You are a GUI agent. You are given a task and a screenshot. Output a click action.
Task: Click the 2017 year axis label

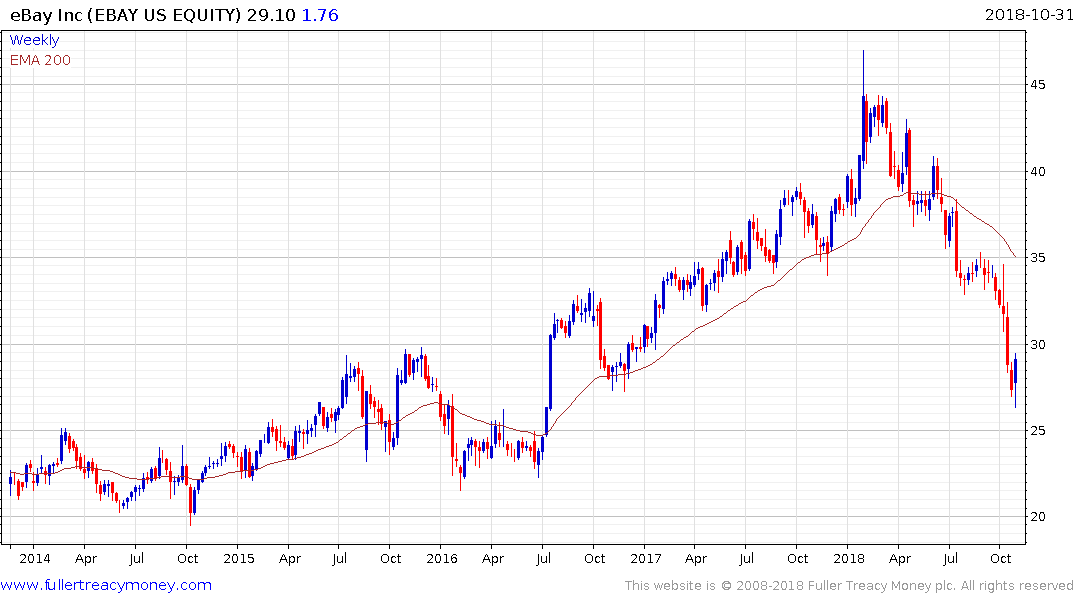[x=645, y=558]
